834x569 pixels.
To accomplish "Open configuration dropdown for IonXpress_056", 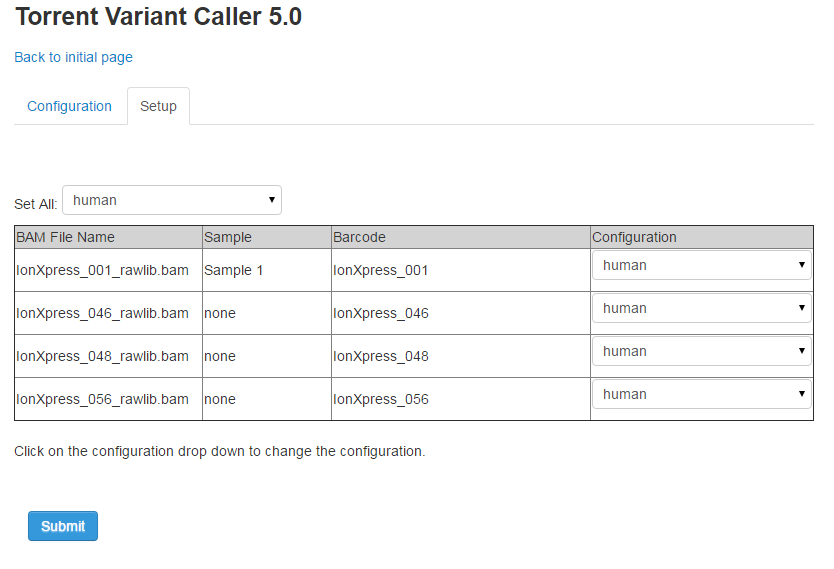I will click(702, 395).
